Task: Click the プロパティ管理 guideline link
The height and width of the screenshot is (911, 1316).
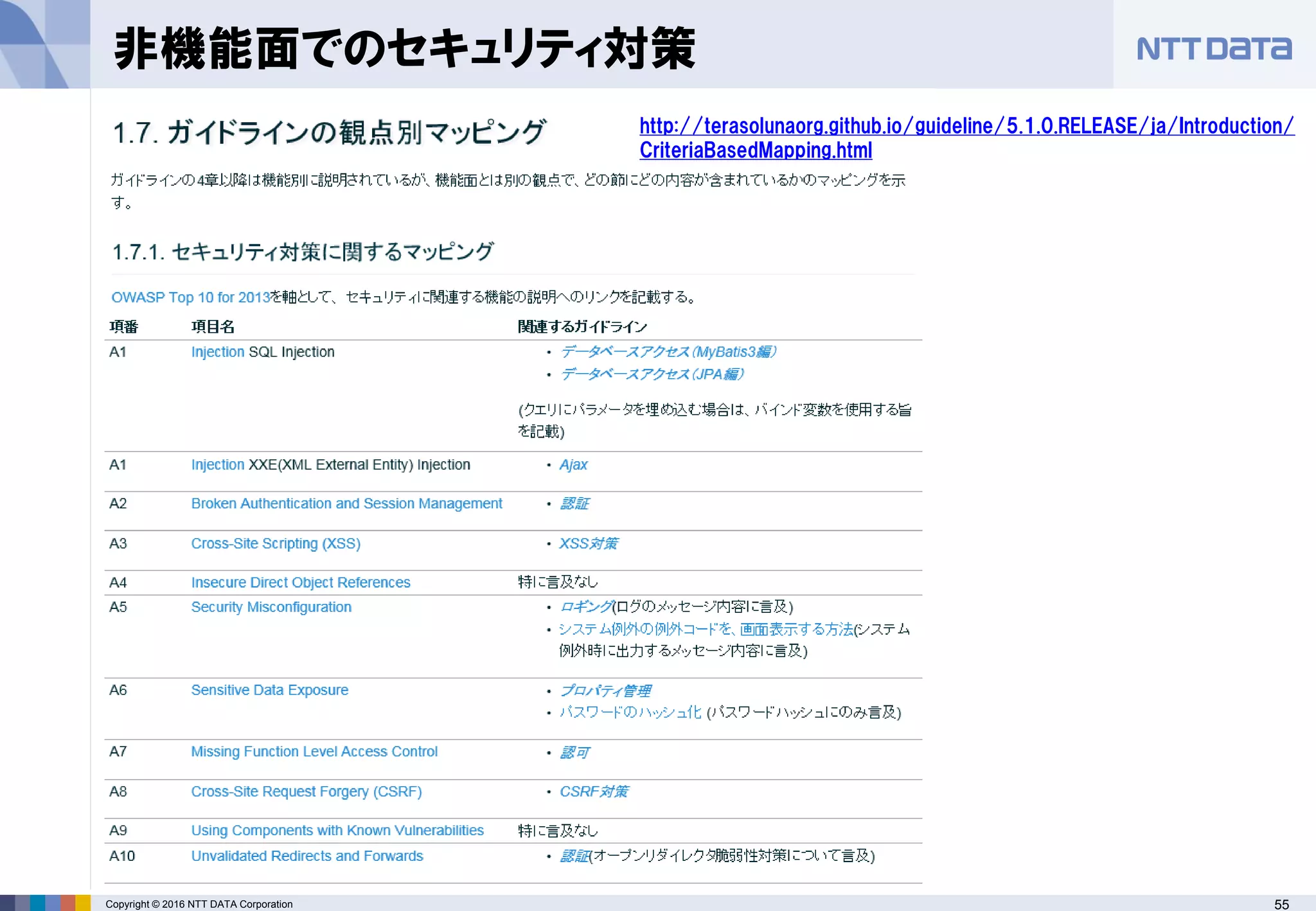Action: point(605,691)
